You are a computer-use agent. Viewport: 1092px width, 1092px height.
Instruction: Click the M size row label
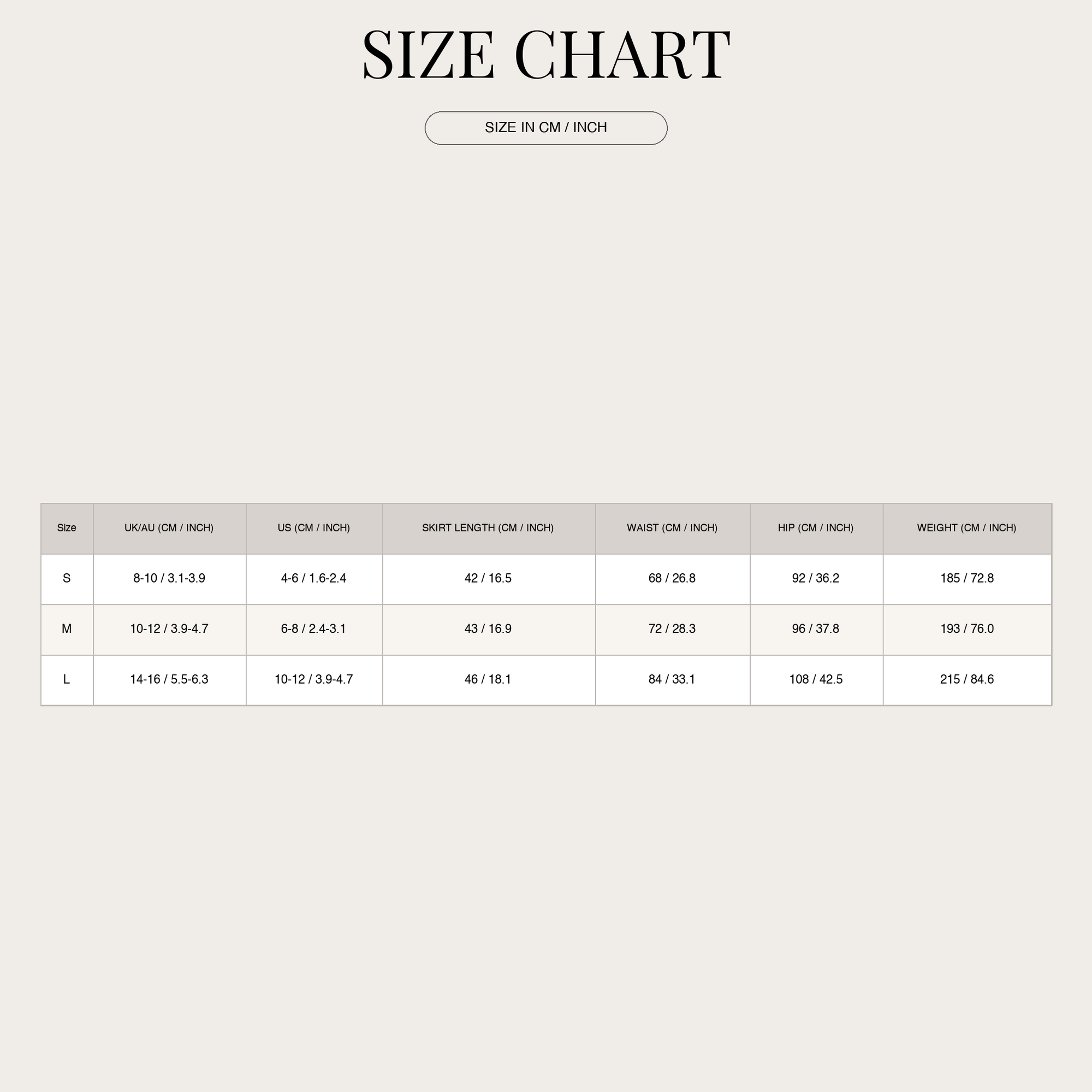point(67,630)
